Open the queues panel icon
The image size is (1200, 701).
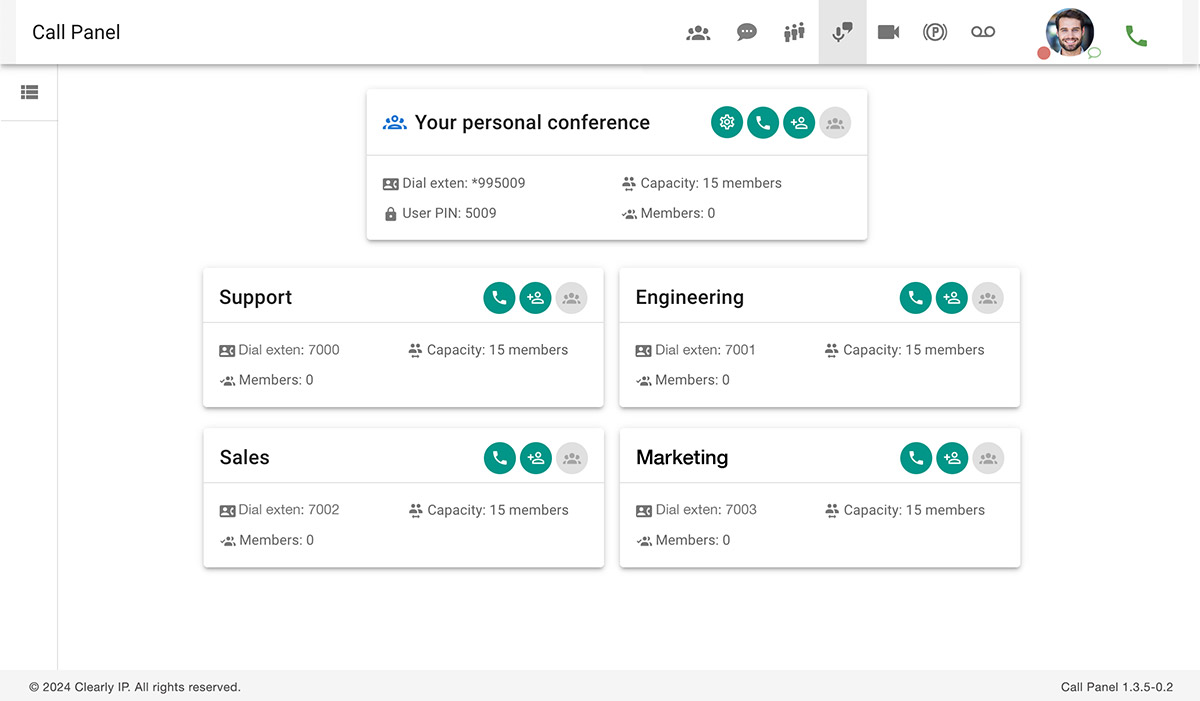point(794,33)
